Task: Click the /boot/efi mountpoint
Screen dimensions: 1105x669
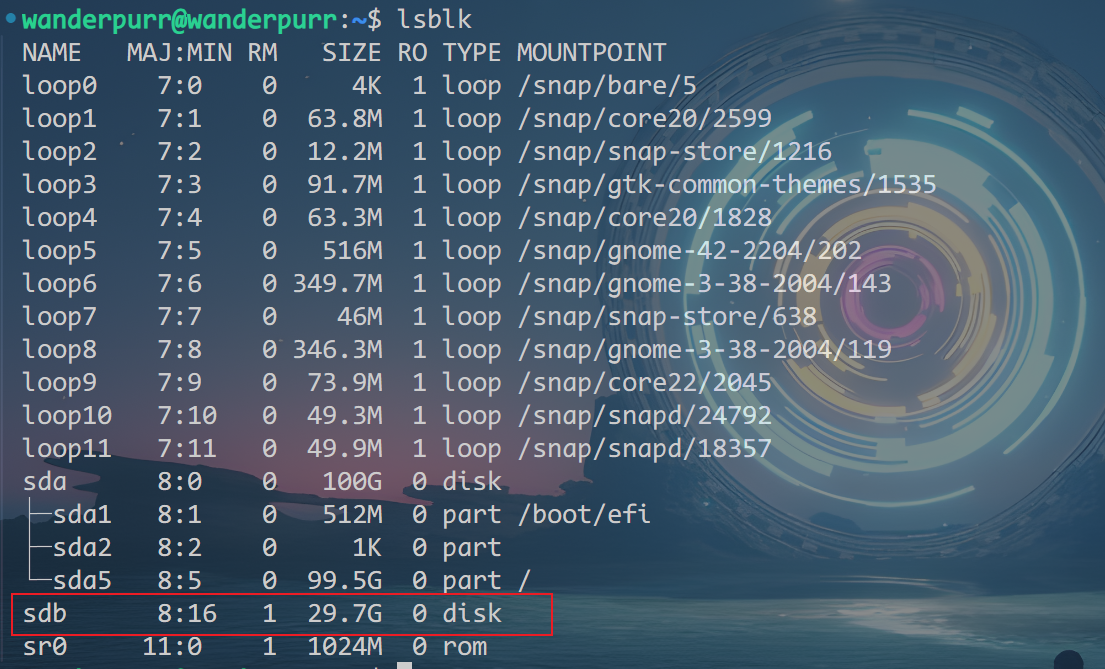Action: click(584, 515)
